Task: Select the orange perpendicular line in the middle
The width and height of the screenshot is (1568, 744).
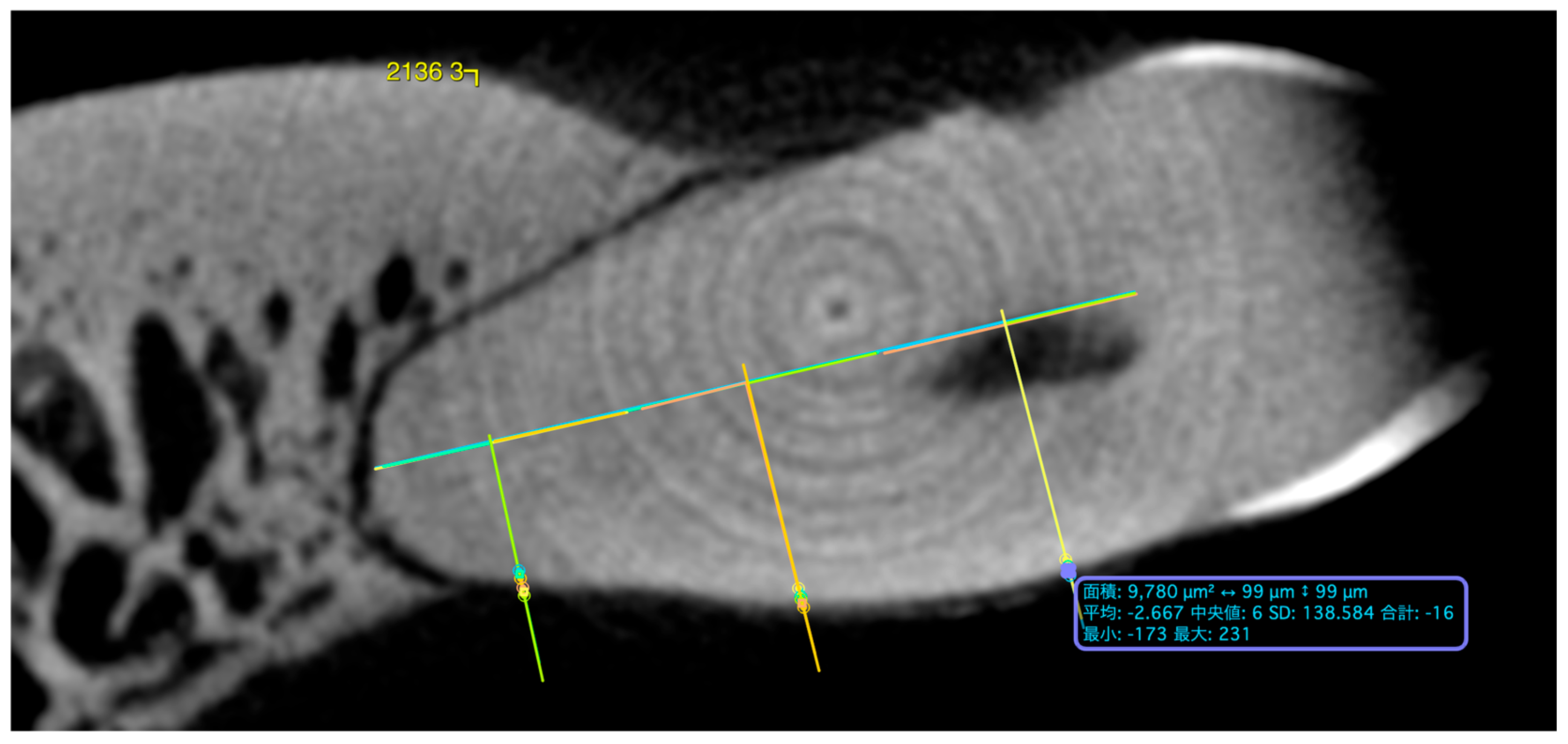Action: click(x=781, y=518)
